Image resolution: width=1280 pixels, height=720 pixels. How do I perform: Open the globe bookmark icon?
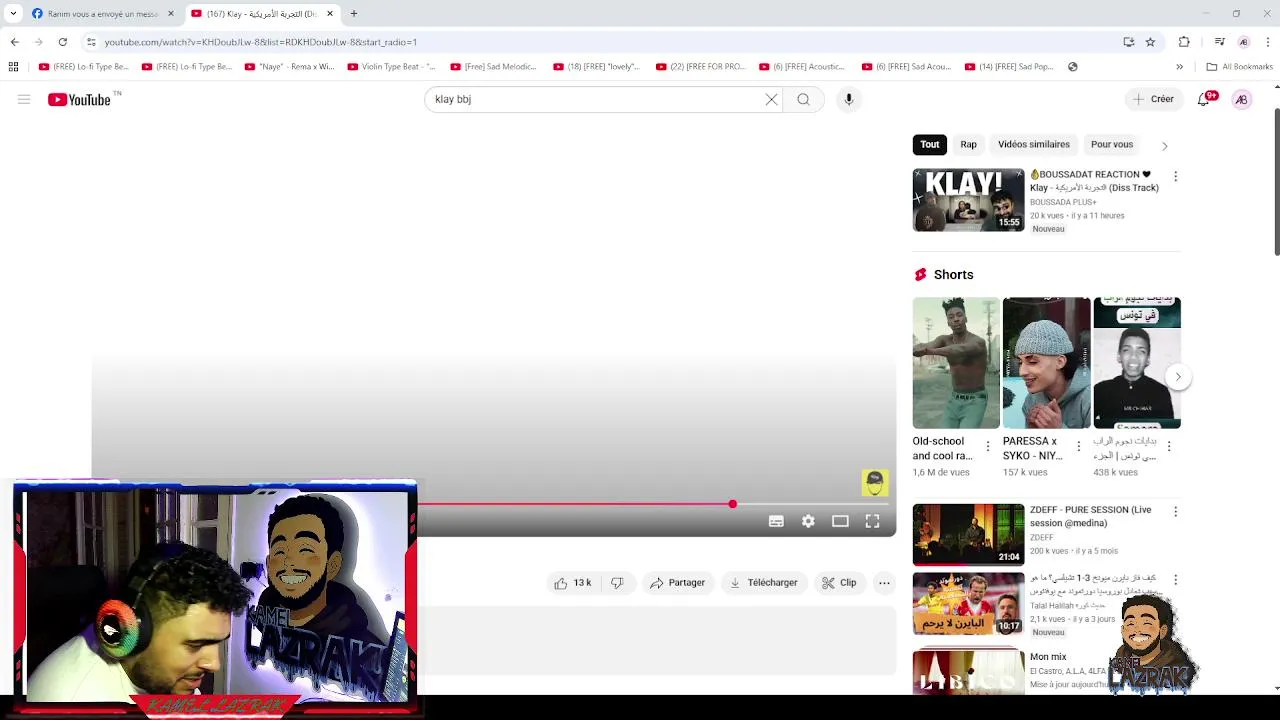click(x=1073, y=67)
